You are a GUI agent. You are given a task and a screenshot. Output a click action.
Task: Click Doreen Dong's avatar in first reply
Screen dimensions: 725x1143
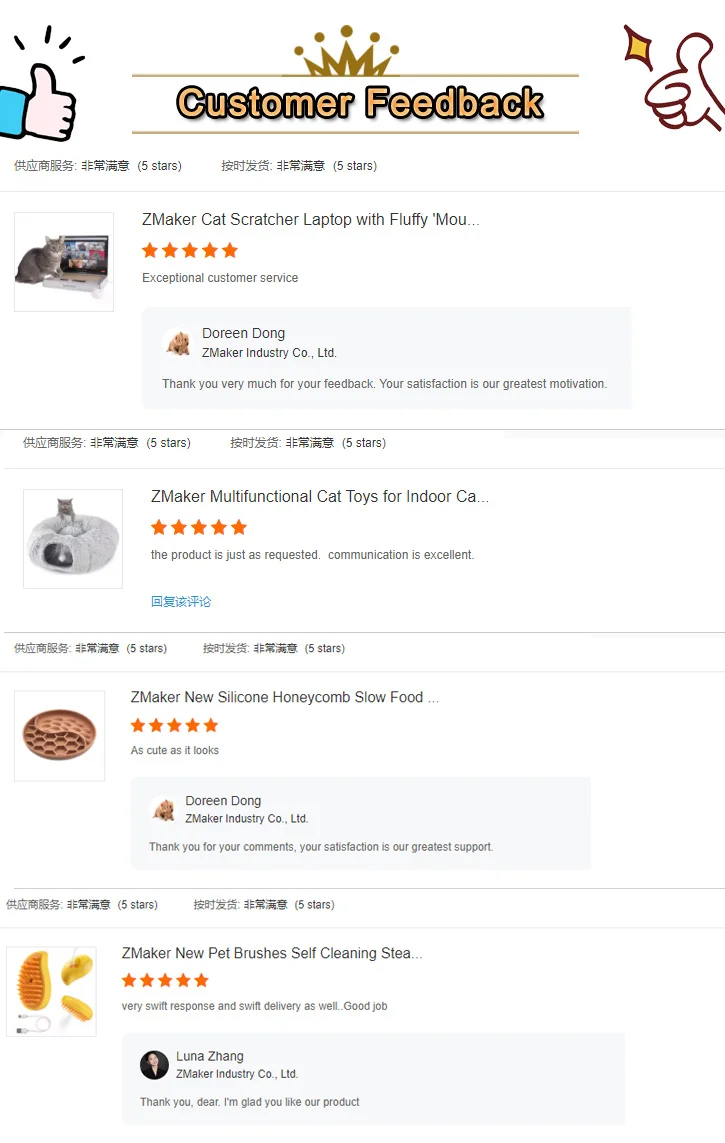[179, 344]
